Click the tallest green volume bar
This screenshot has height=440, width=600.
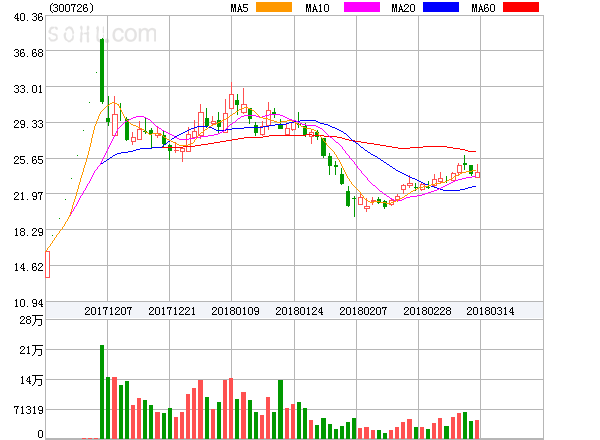pyautogui.click(x=102, y=392)
